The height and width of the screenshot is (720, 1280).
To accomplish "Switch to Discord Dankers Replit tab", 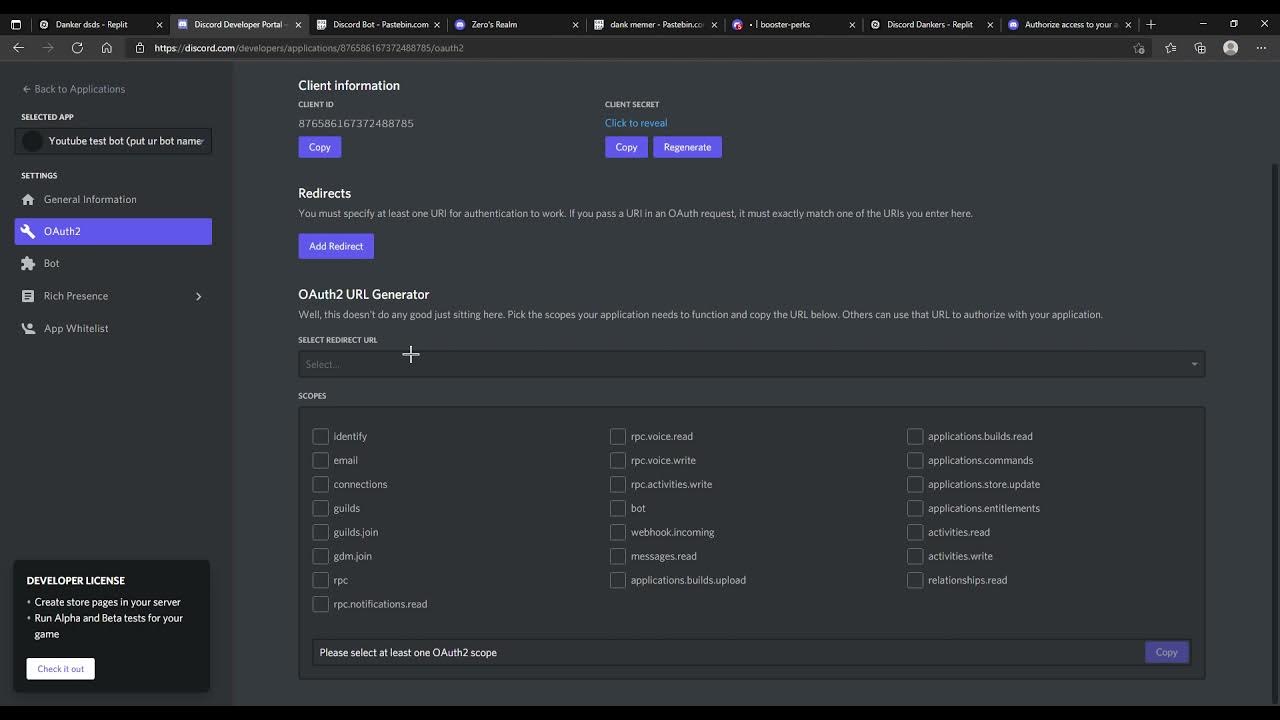I will (x=931, y=24).
